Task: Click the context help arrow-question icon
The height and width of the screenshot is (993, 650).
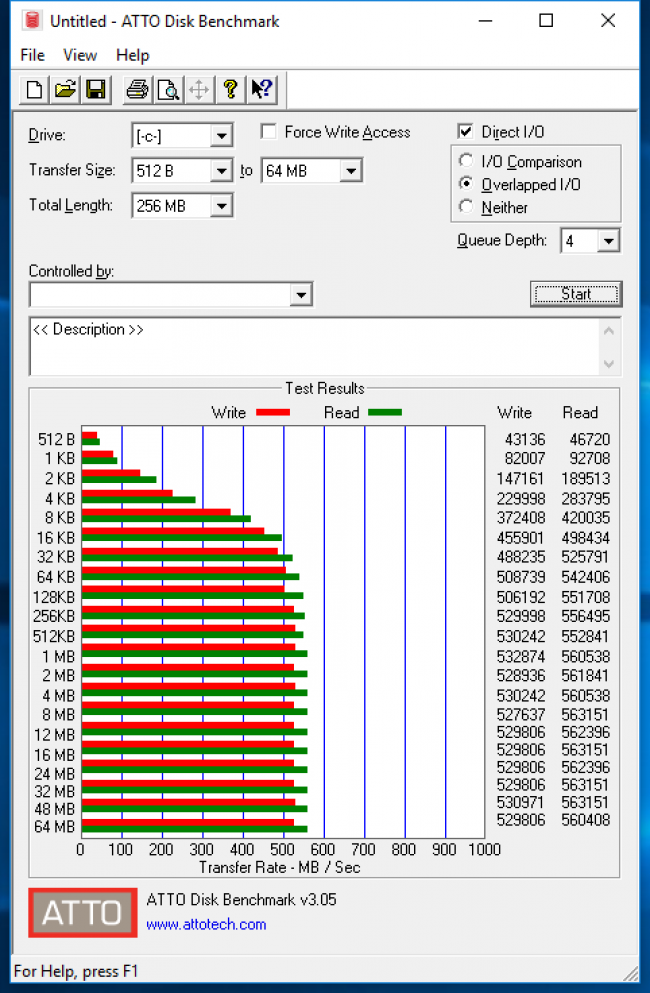Action: (261, 89)
